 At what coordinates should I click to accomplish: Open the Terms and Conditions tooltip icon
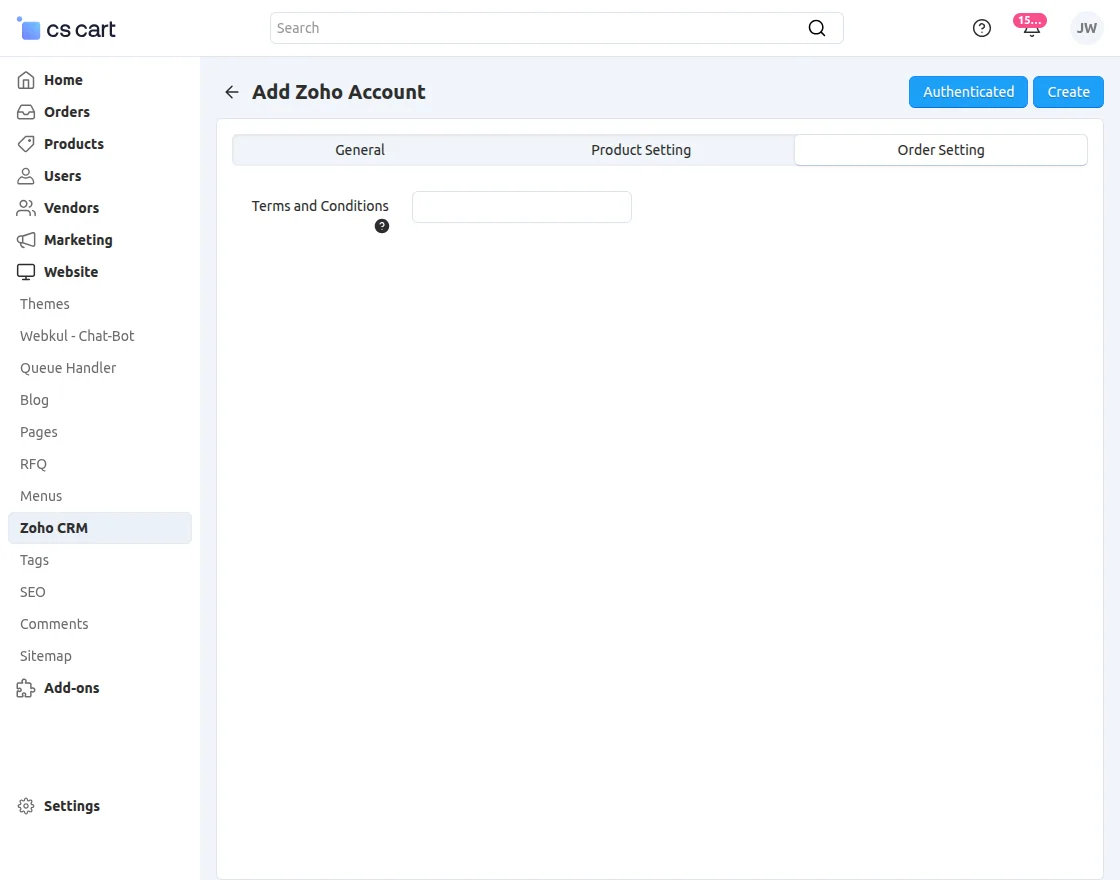coord(381,226)
